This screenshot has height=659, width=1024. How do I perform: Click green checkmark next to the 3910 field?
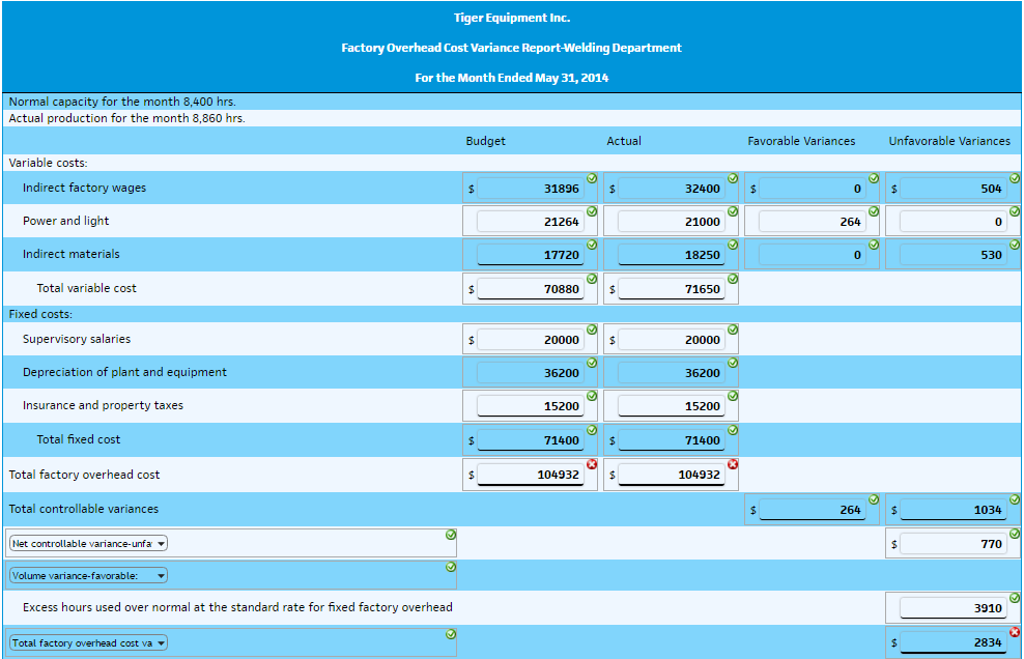point(1015,598)
